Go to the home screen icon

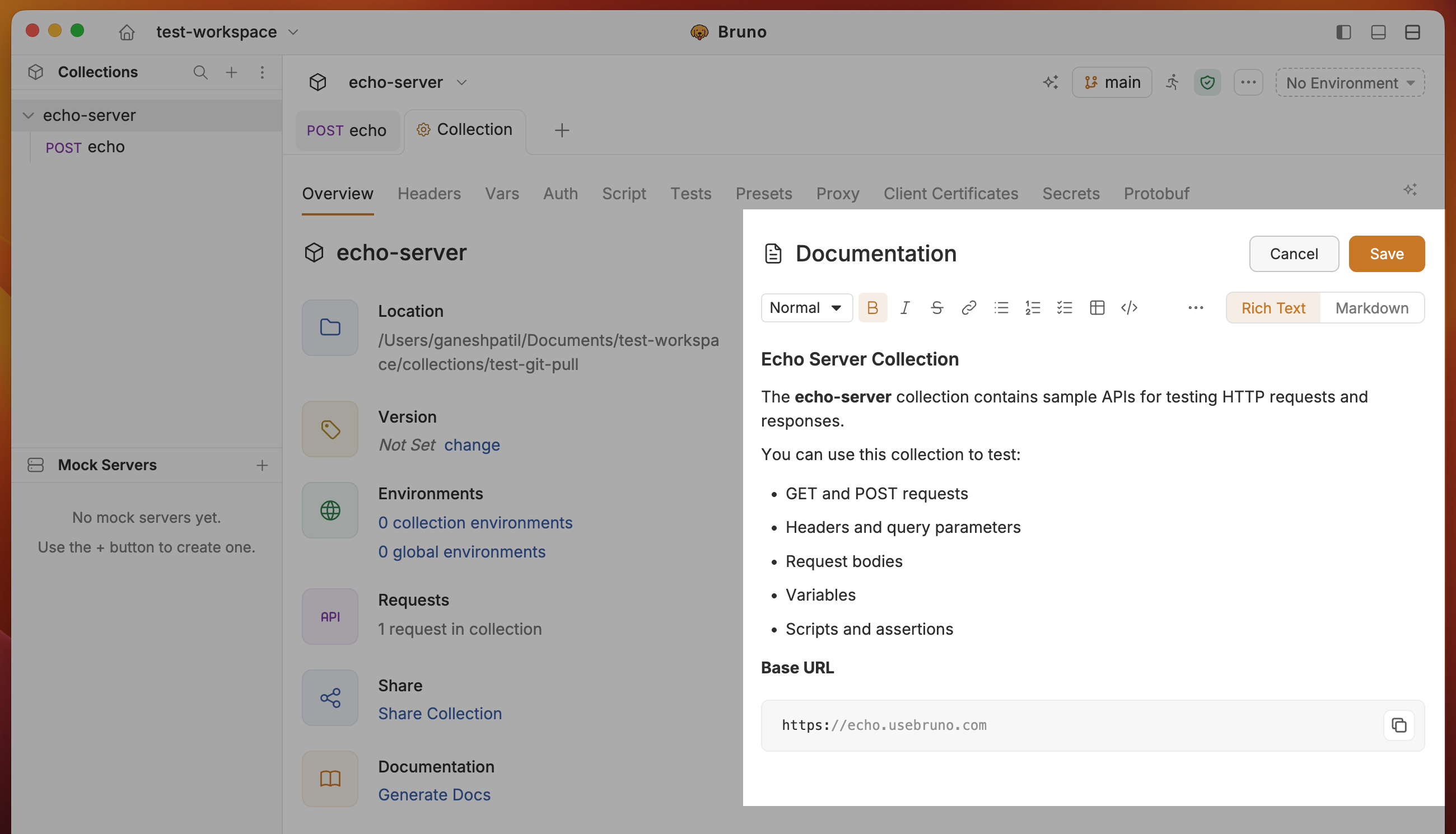(x=127, y=32)
